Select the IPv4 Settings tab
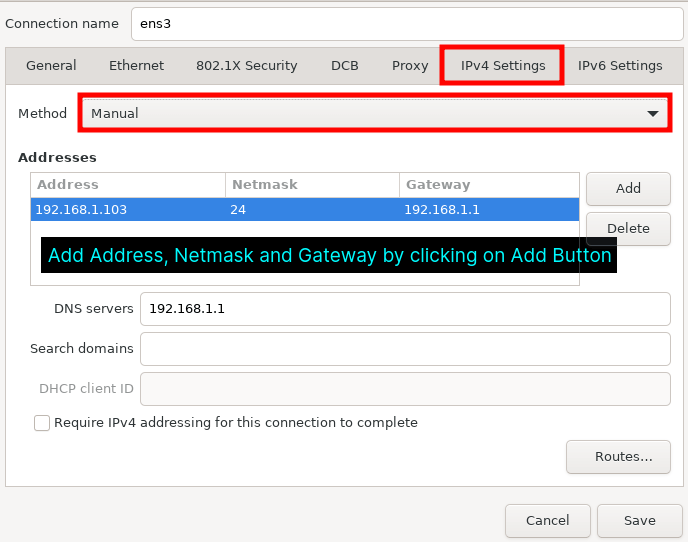This screenshot has width=688, height=542. pos(503,66)
